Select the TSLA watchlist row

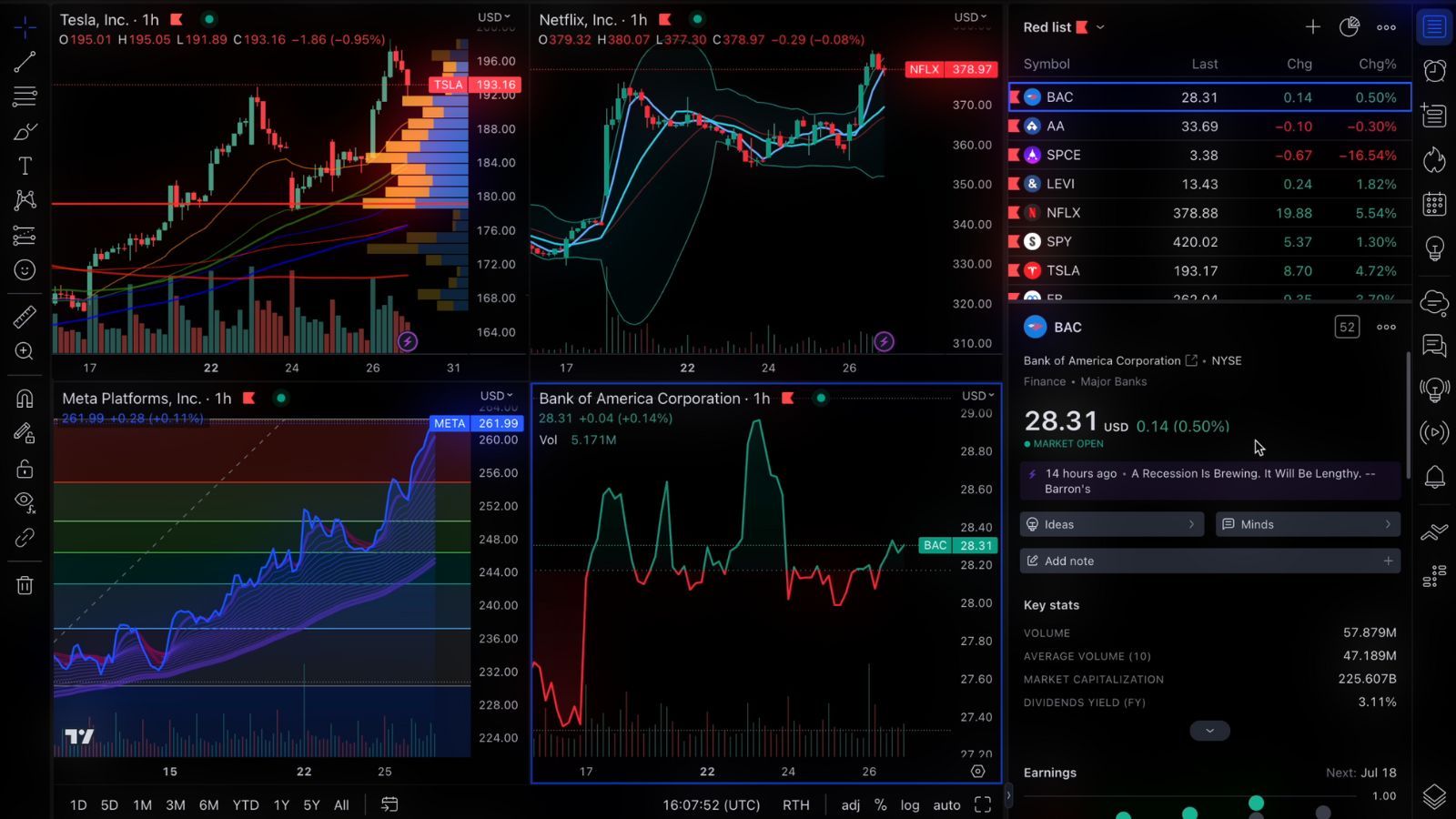1209,270
